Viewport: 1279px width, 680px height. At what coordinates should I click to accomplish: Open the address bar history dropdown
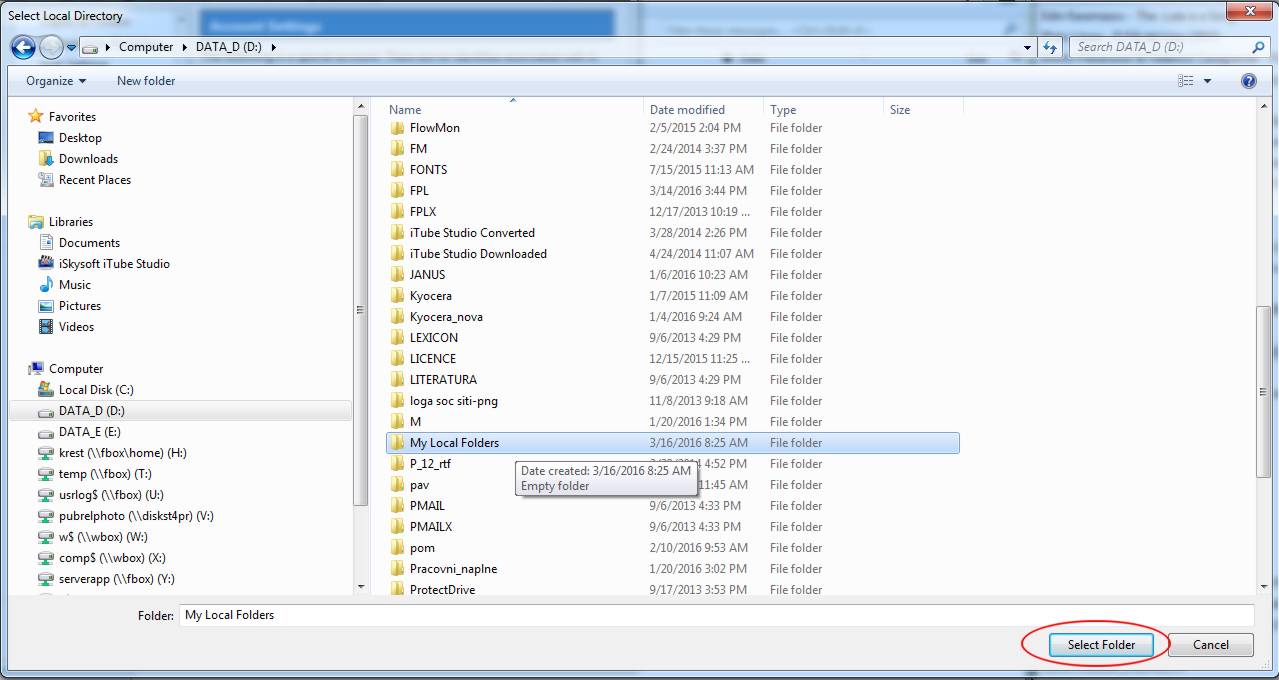pos(1027,47)
